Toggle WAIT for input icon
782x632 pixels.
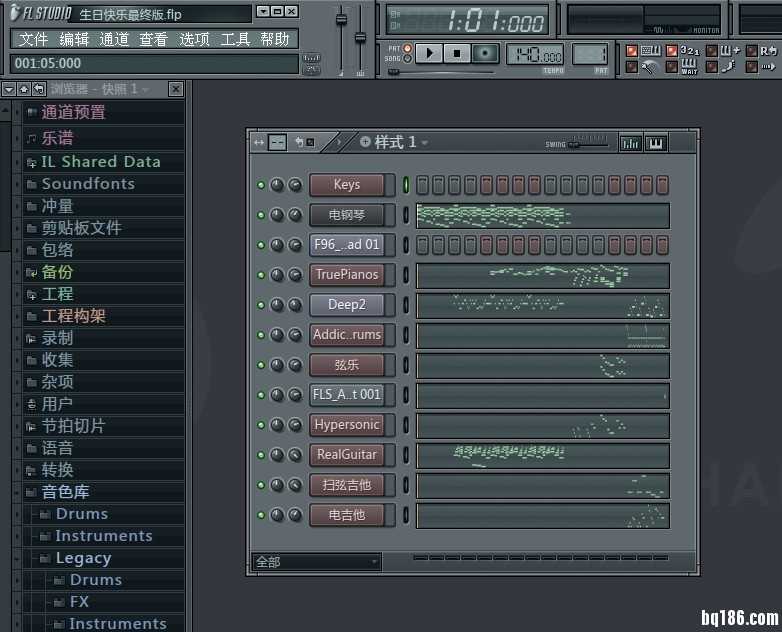[689, 66]
